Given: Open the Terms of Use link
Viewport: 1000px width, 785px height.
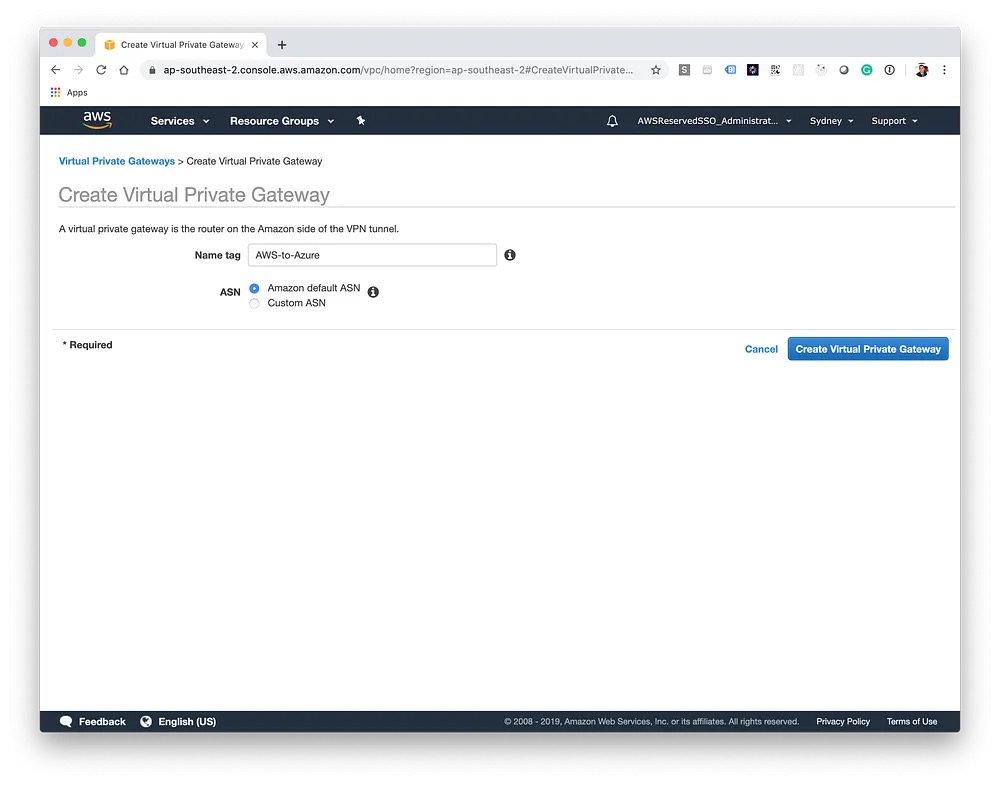Looking at the screenshot, I should coord(912,722).
